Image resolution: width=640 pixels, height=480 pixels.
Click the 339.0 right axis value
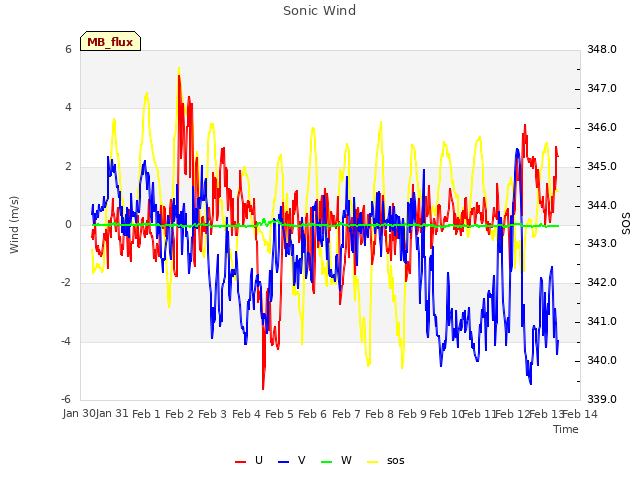point(602,399)
